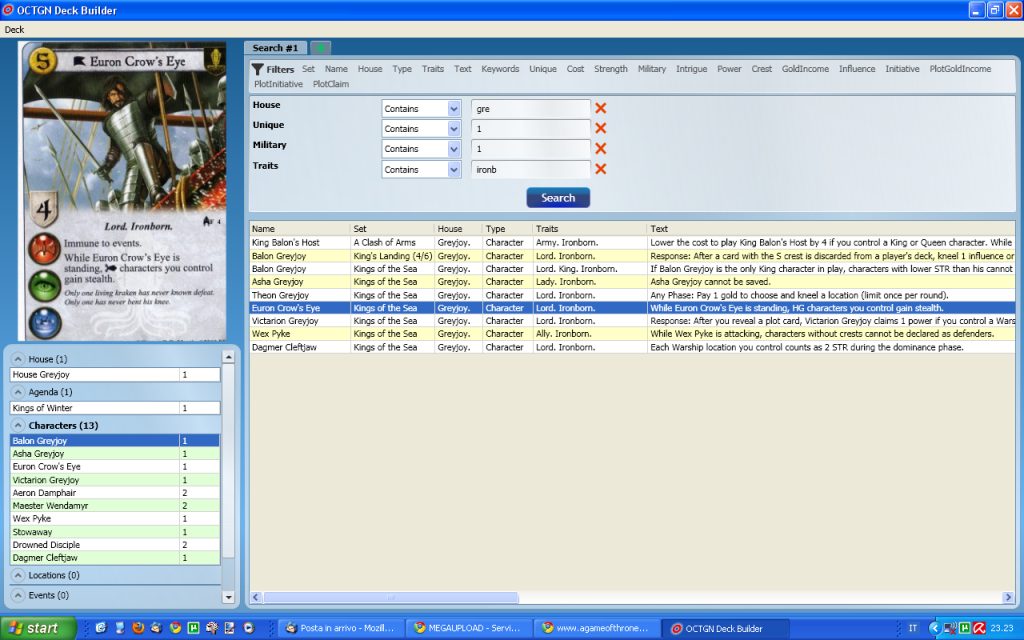Image resolution: width=1024 pixels, height=640 pixels.
Task: Open the Military filter Contains dropdown
Action: (x=453, y=148)
